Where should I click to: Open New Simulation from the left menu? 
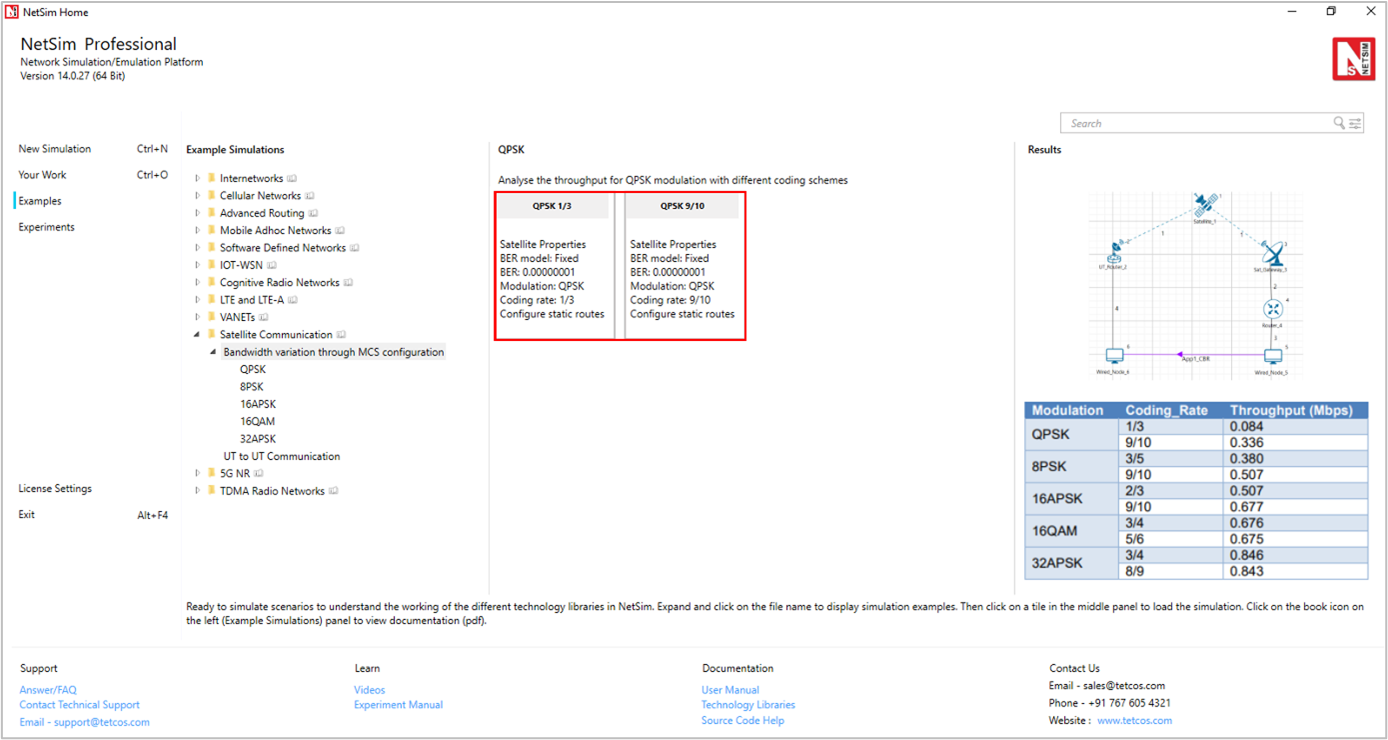pyautogui.click(x=55, y=149)
